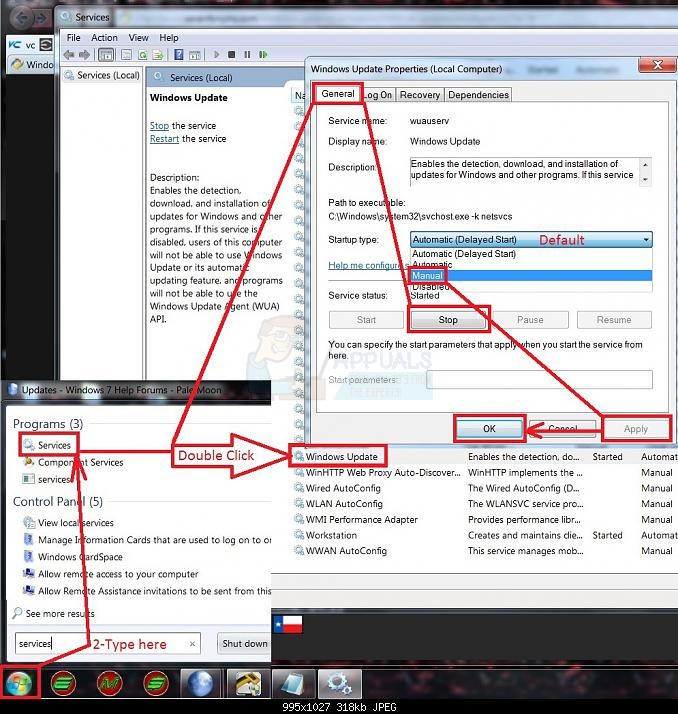Viewport: 678px width, 714px height.
Task: Click the Start Service play icon in toolbar
Action: coord(217,55)
